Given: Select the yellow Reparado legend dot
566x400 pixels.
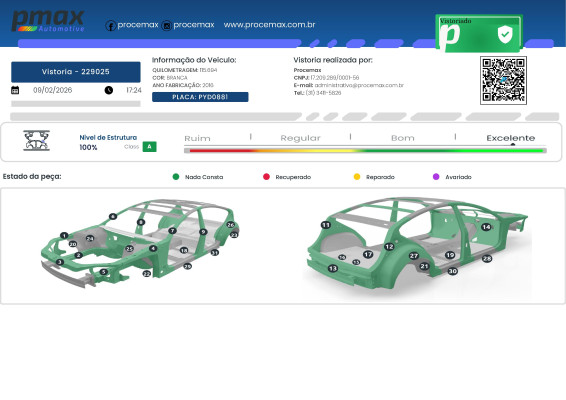Looking at the screenshot, I should (x=357, y=177).
